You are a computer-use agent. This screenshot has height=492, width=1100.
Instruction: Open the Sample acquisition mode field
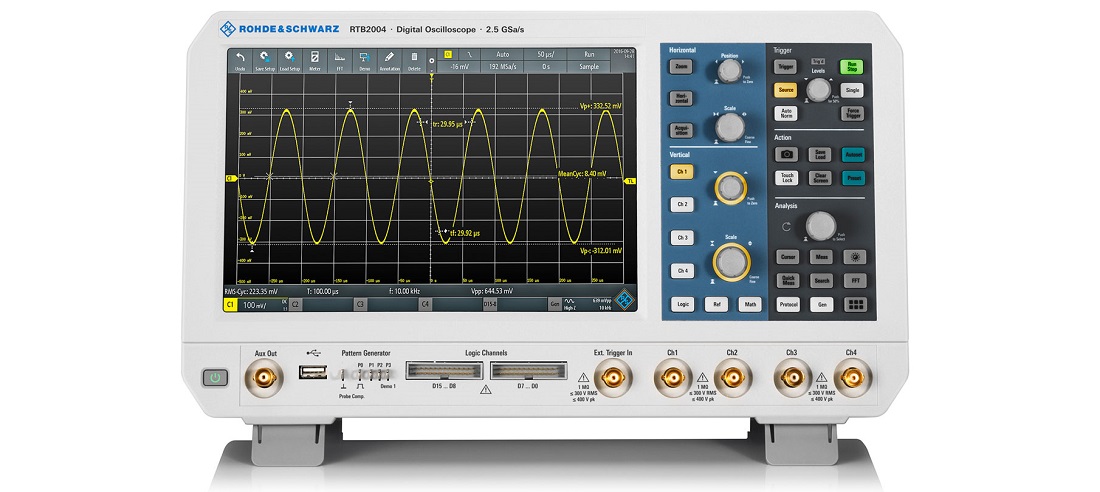coord(589,67)
